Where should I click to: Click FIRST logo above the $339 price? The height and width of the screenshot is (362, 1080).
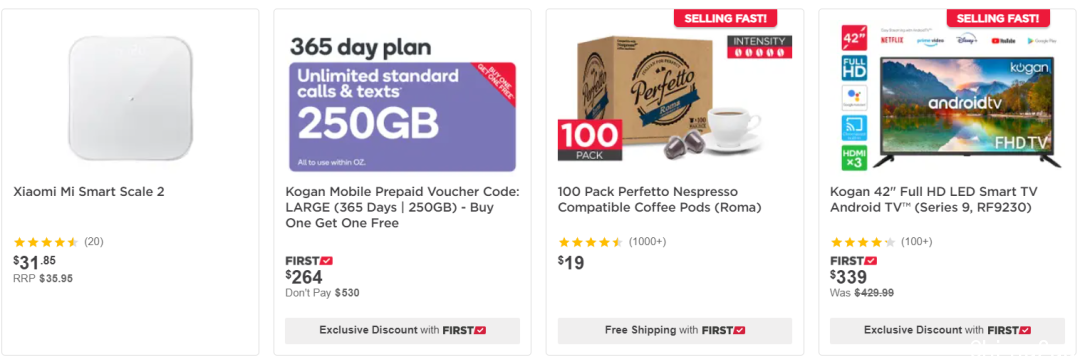pyautogui.click(x=853, y=261)
